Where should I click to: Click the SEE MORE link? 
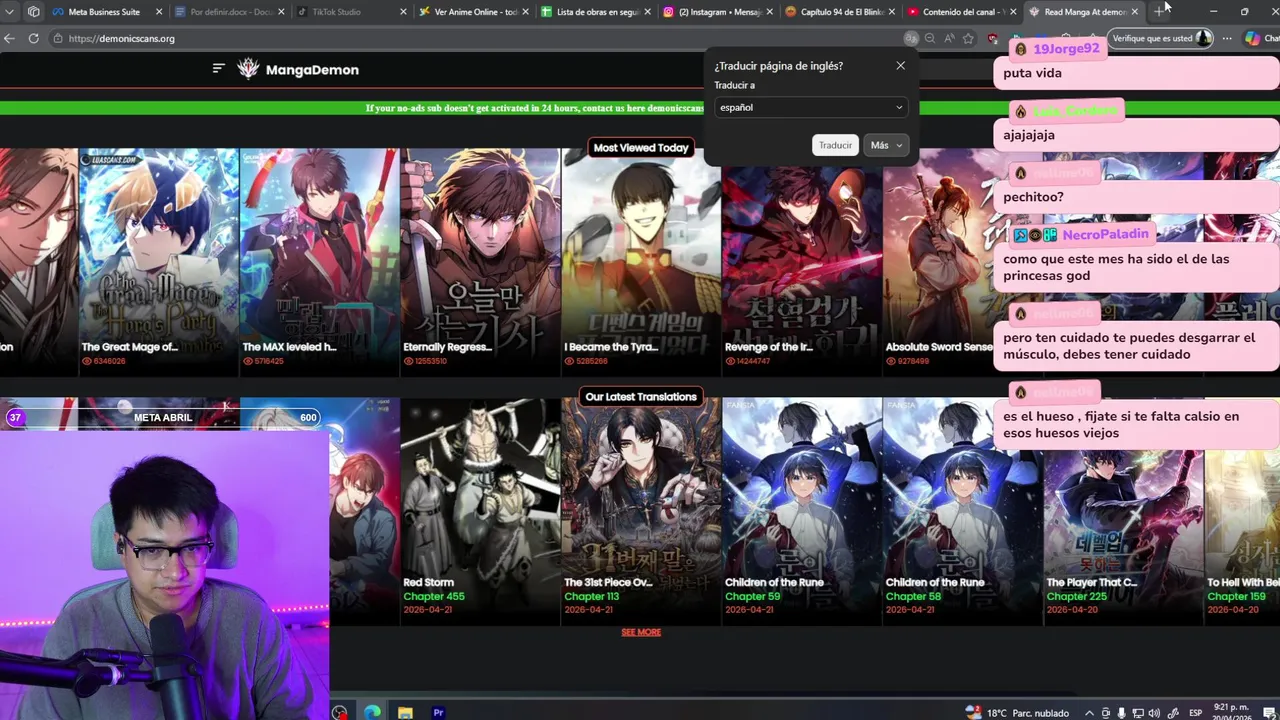(641, 632)
